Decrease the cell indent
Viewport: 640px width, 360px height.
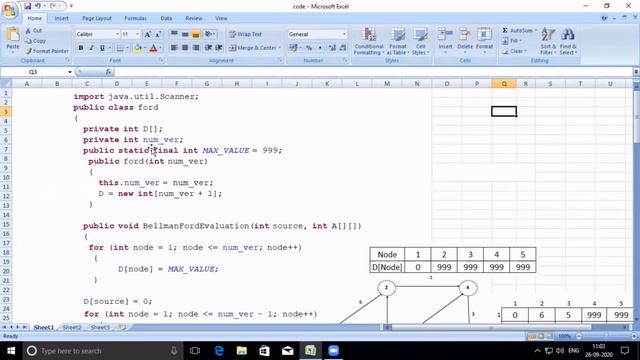208,48
